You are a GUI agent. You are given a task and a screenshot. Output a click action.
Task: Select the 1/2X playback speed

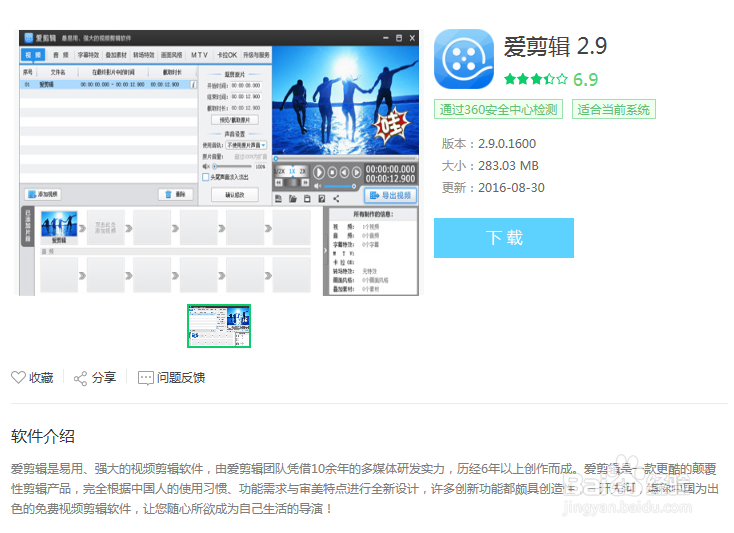pos(279,172)
